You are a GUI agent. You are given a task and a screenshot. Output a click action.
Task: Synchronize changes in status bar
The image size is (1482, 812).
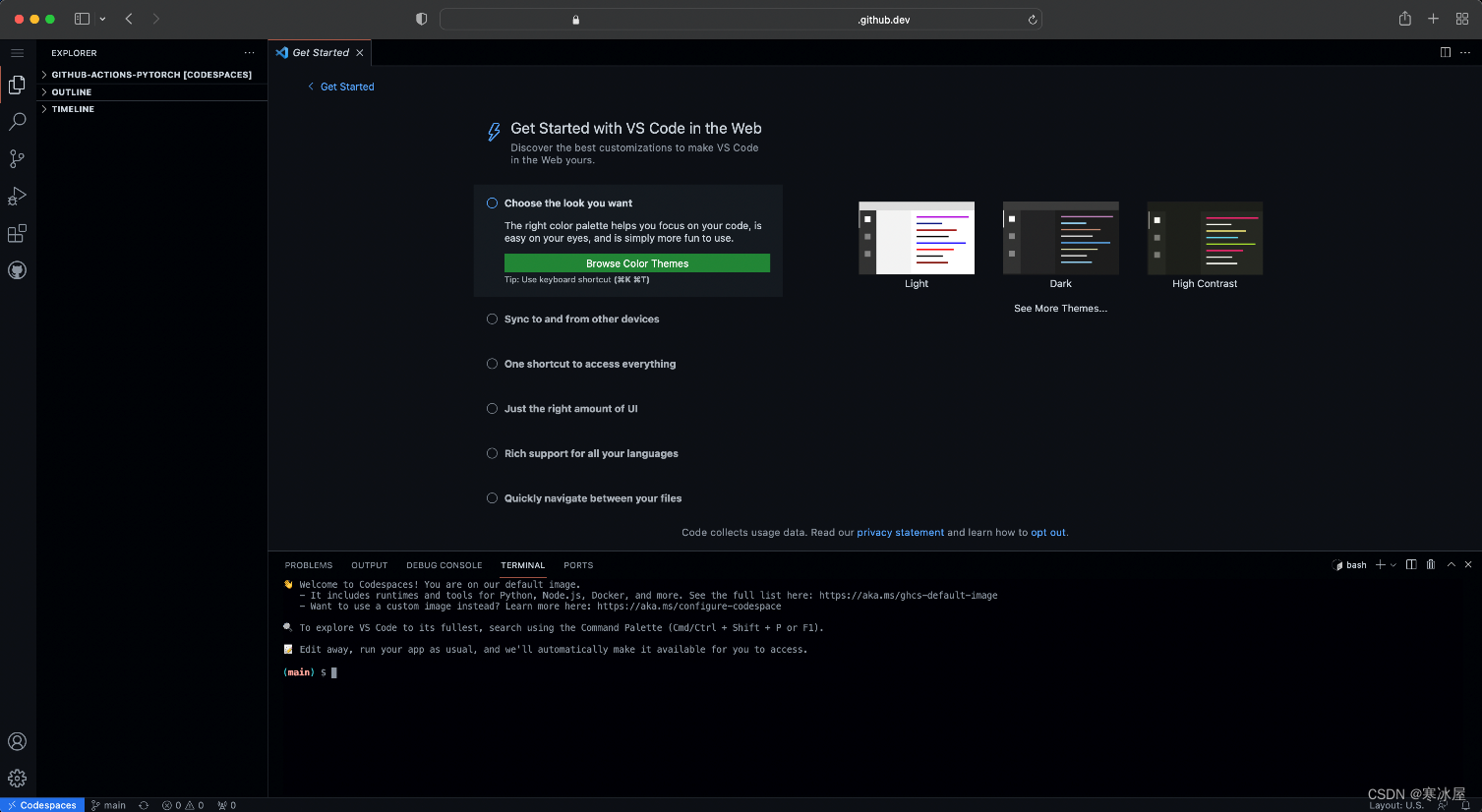144,805
